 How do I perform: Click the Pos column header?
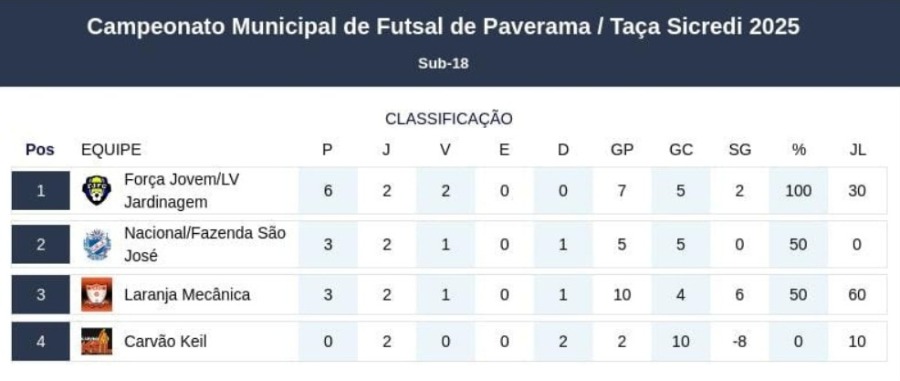(x=40, y=150)
